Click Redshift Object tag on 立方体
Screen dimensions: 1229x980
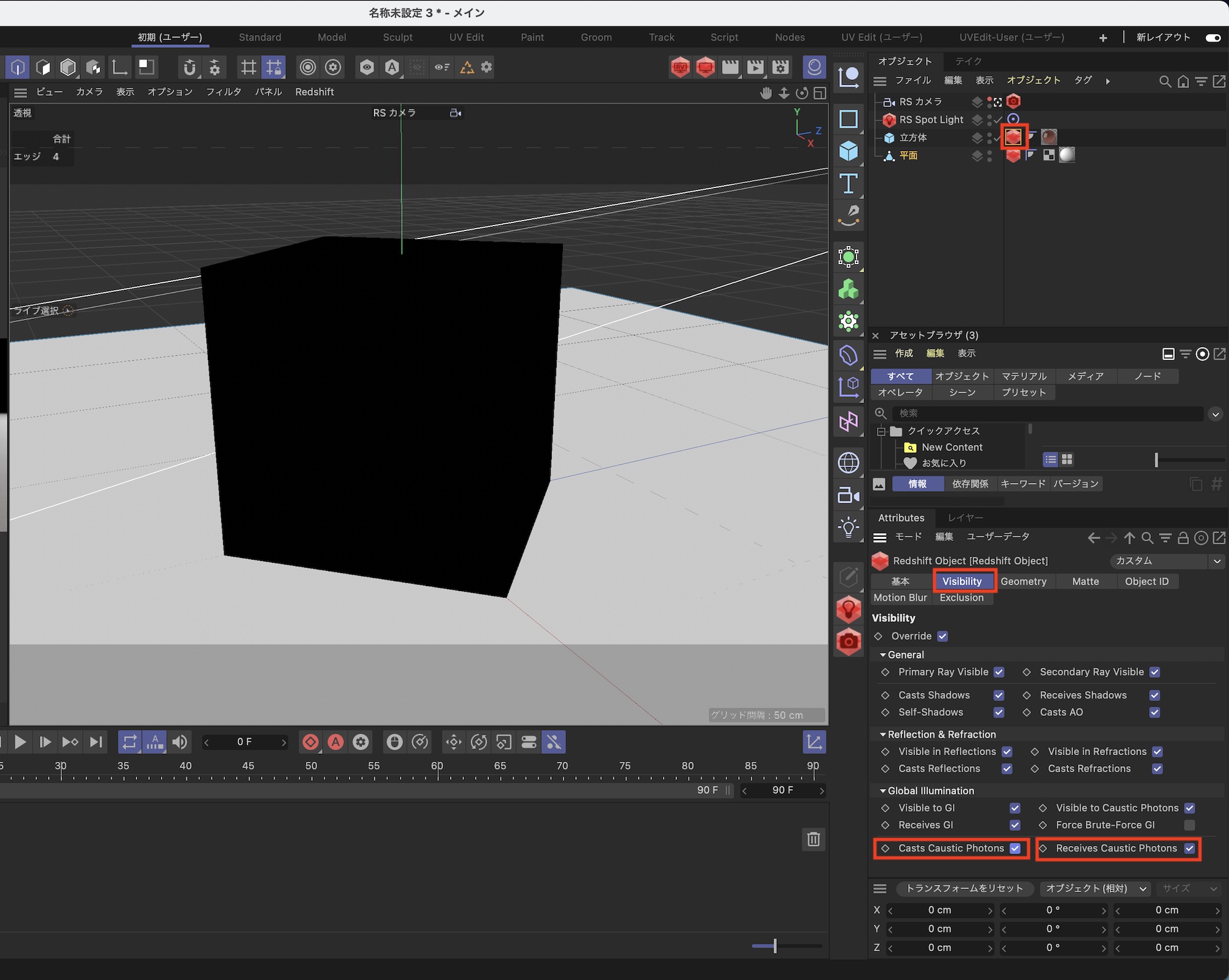tap(1013, 137)
